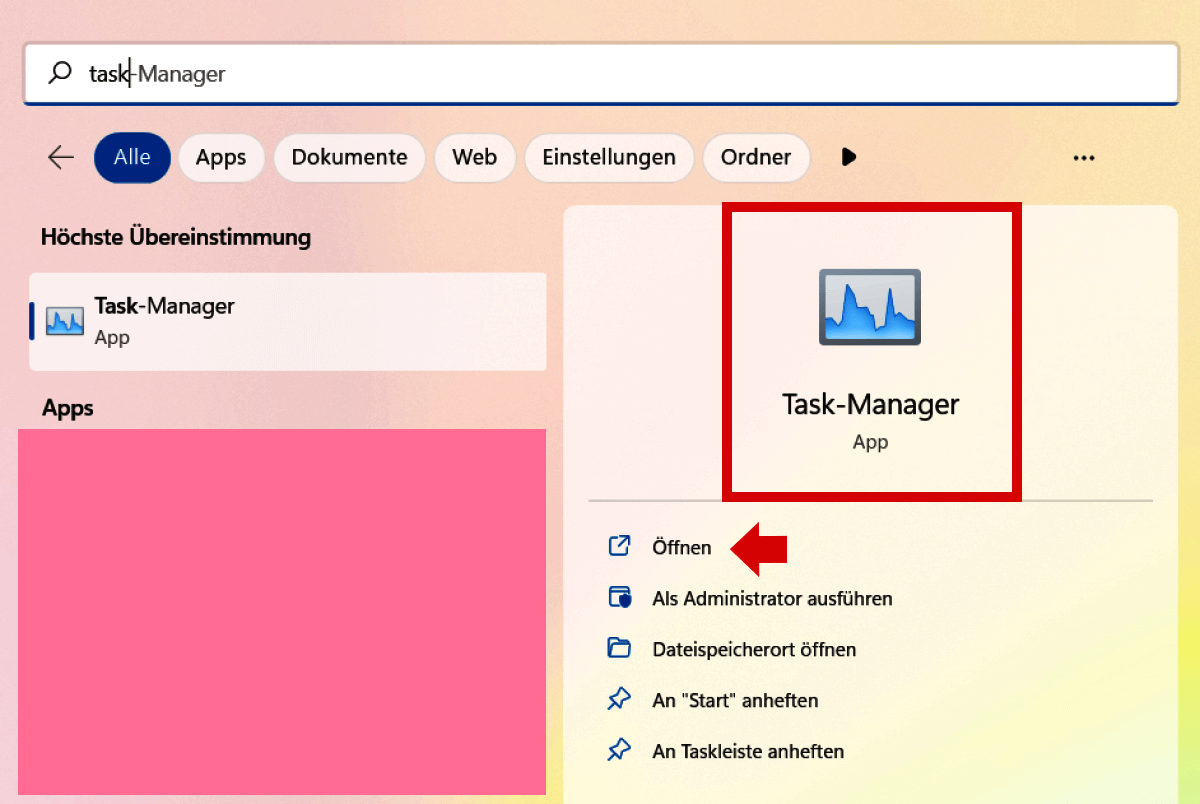Select the Alle filter tab
The width and height of the screenshot is (1200, 804).
point(132,157)
